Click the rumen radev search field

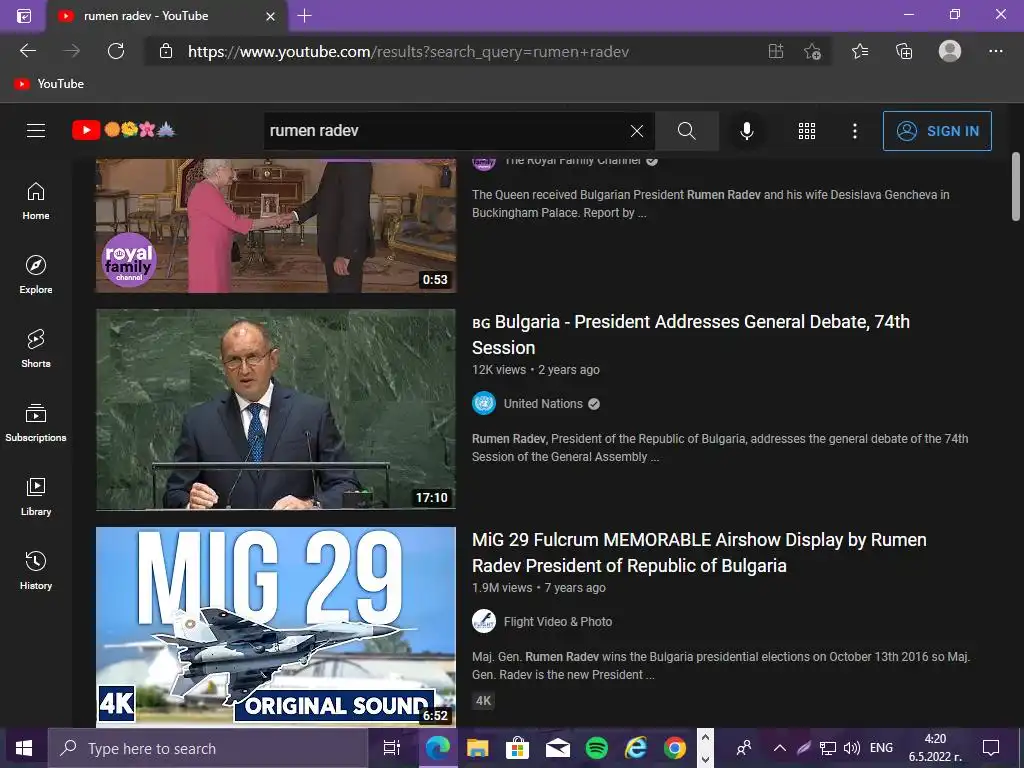pyautogui.click(x=444, y=131)
